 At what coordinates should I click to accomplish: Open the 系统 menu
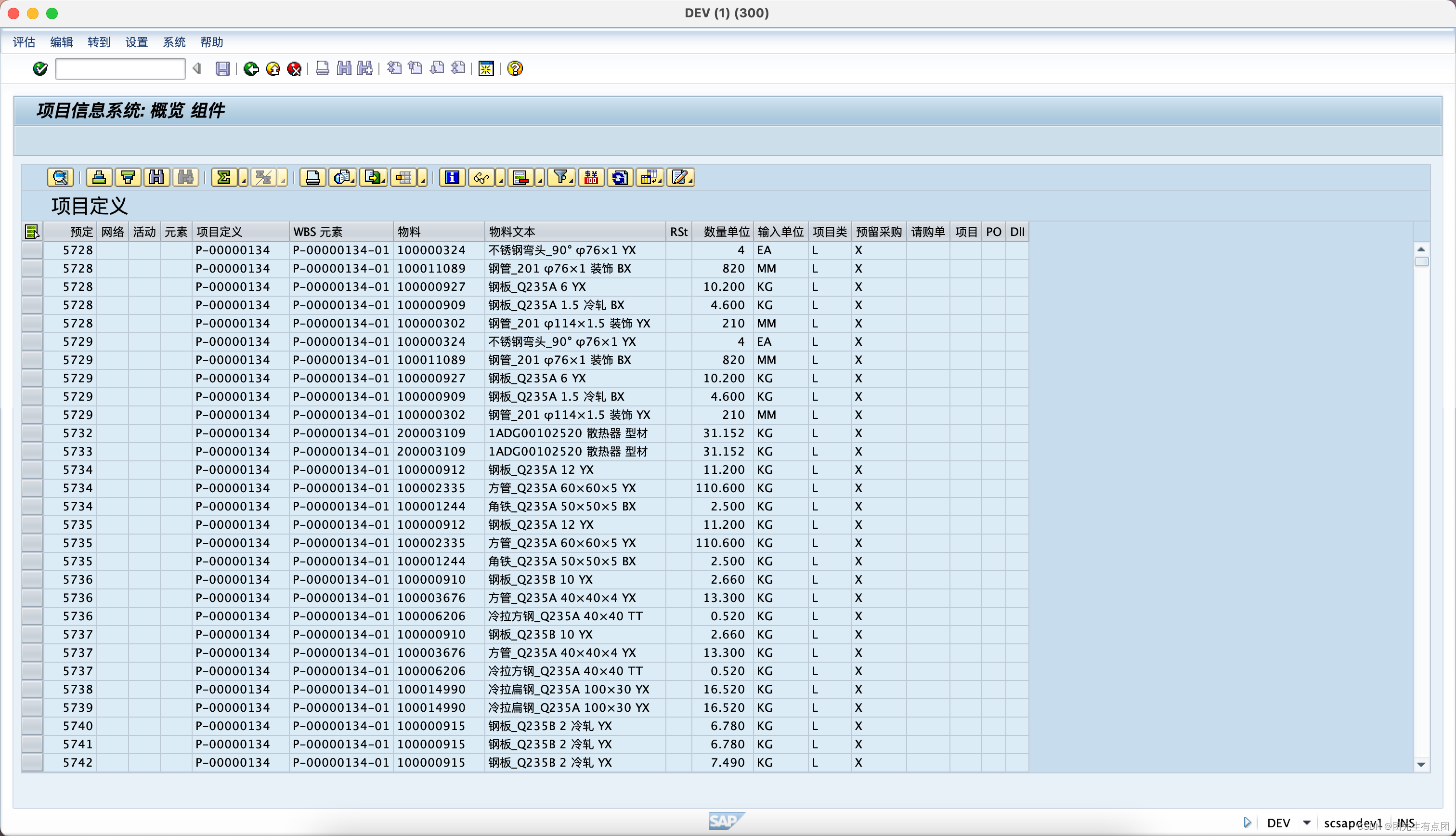pyautogui.click(x=174, y=42)
